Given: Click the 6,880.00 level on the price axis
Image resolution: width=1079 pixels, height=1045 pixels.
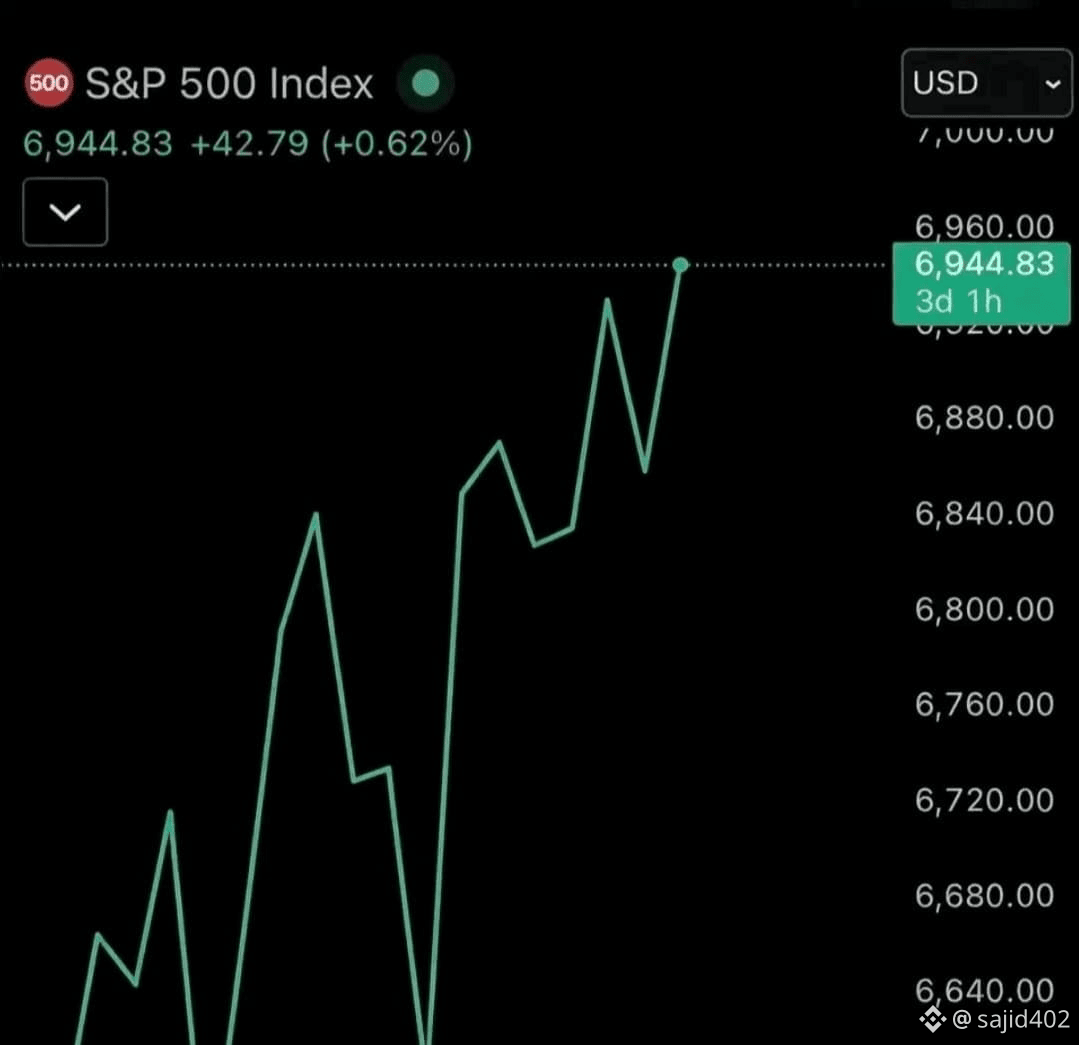Looking at the screenshot, I should click(983, 418).
